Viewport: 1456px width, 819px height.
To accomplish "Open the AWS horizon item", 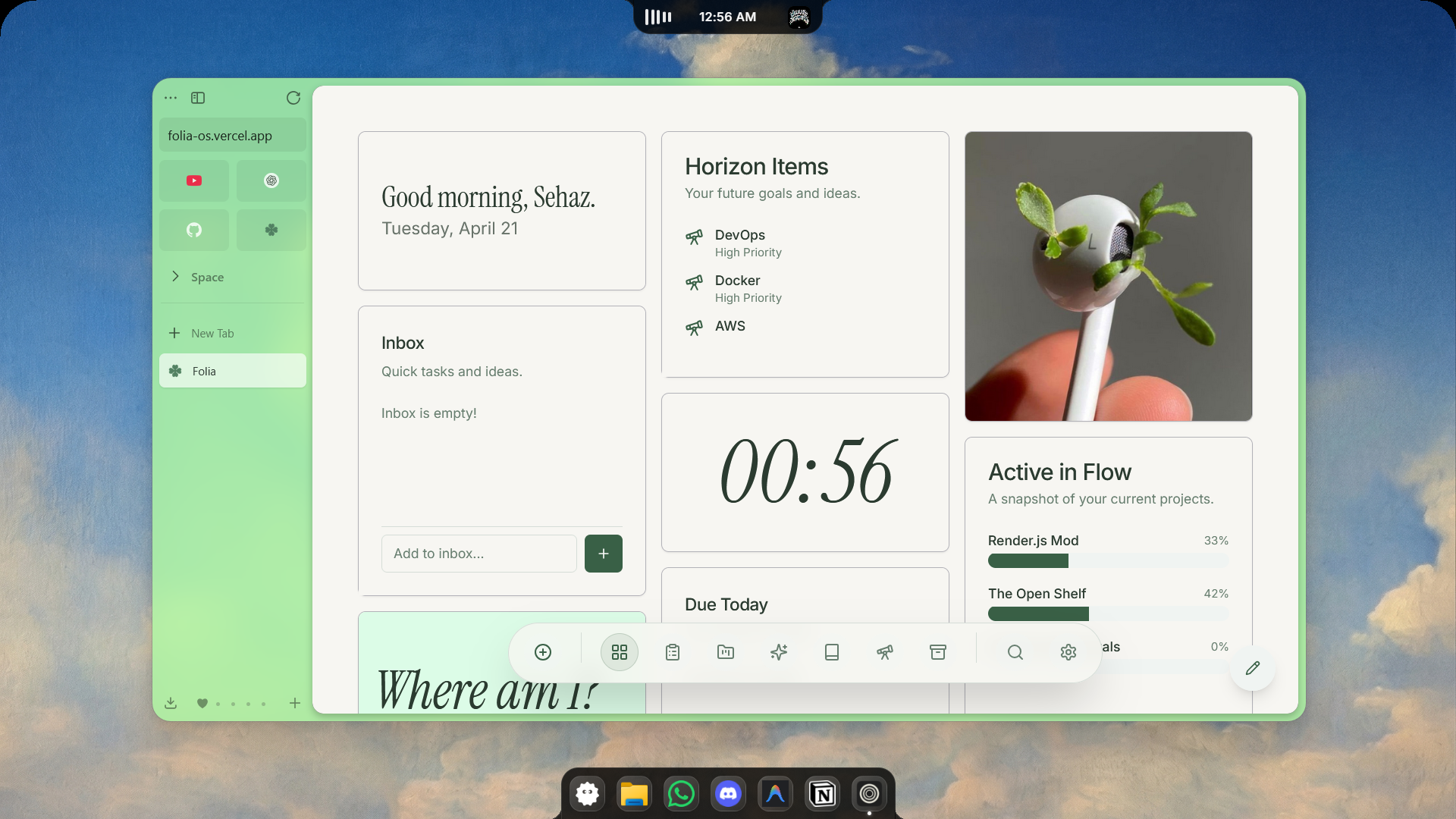I will point(805,327).
